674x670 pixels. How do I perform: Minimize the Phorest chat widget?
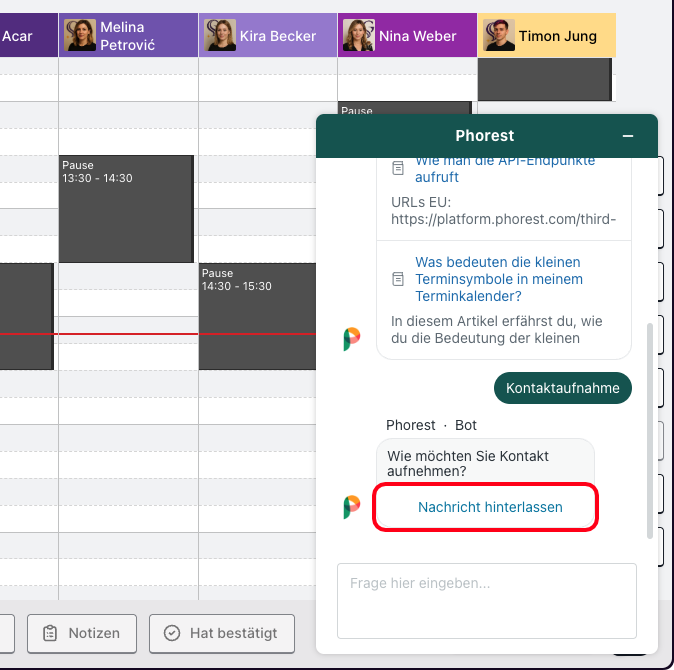pyautogui.click(x=628, y=136)
